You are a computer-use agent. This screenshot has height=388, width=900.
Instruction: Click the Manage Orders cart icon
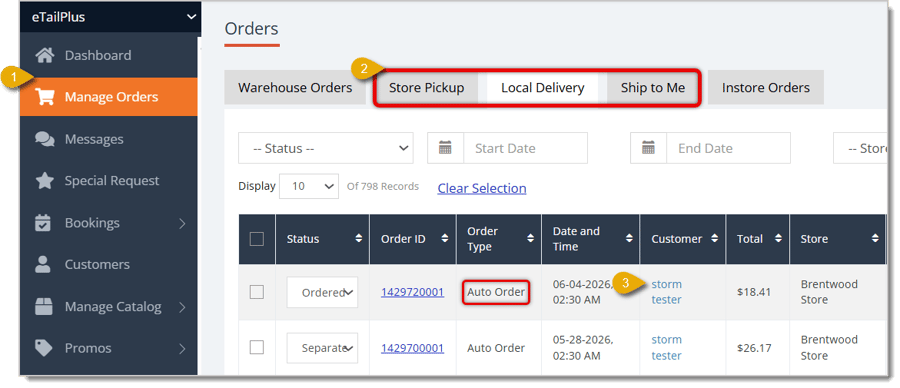(x=45, y=97)
